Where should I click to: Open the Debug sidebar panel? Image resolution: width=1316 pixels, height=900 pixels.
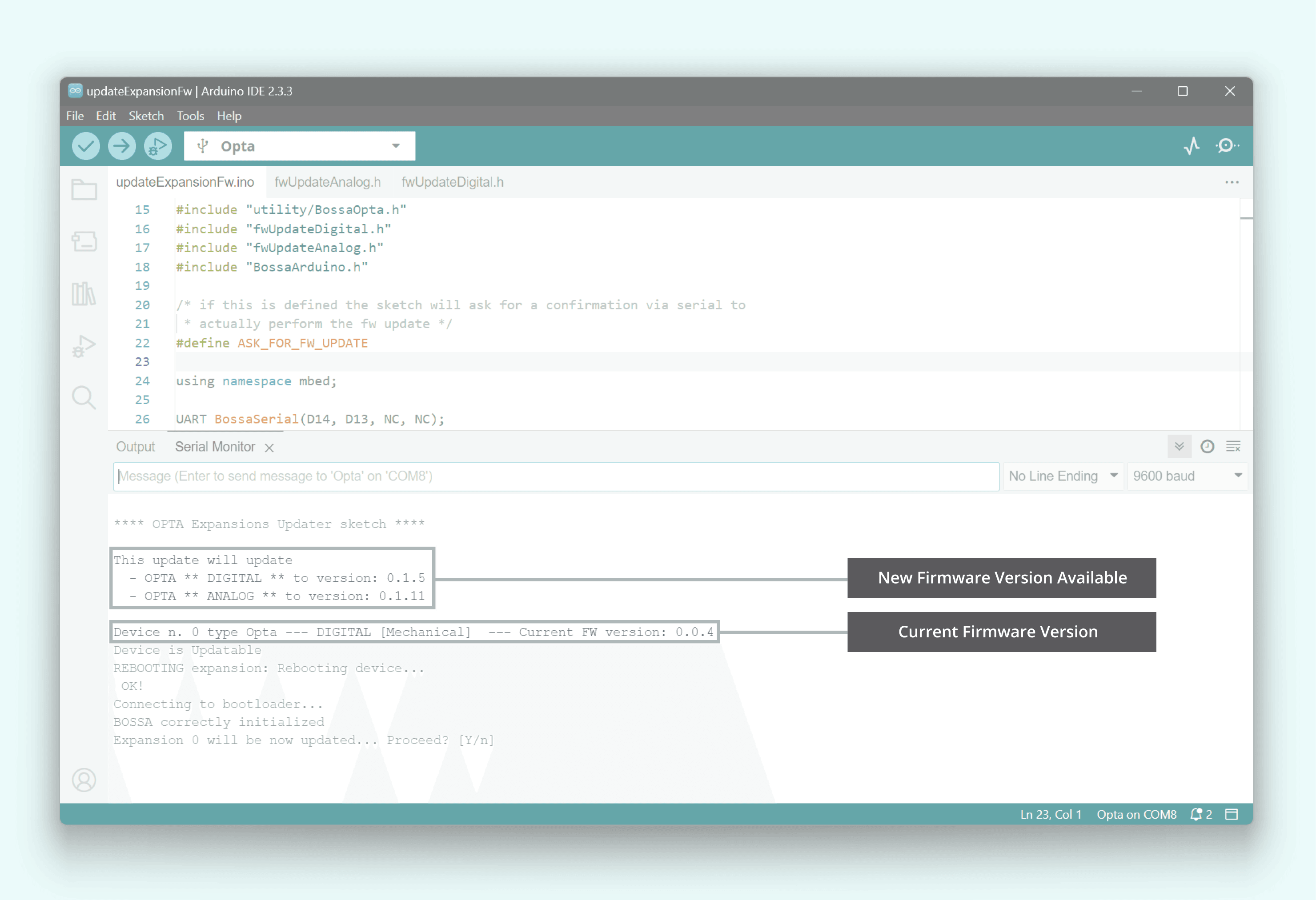tap(84, 345)
